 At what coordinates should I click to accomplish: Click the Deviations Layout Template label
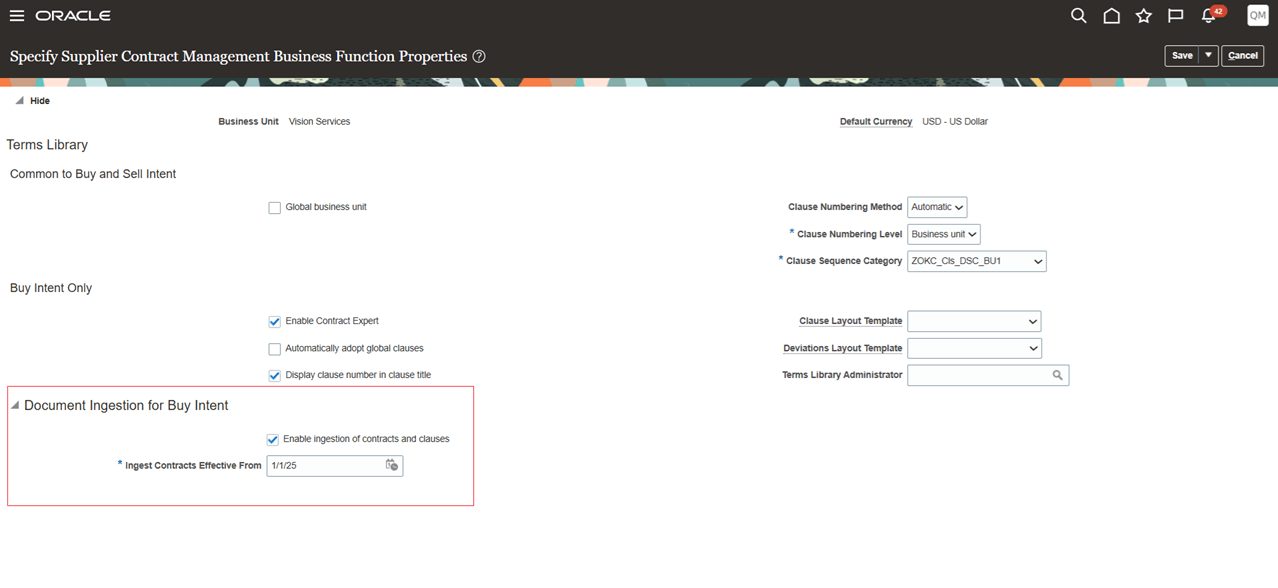tap(843, 348)
